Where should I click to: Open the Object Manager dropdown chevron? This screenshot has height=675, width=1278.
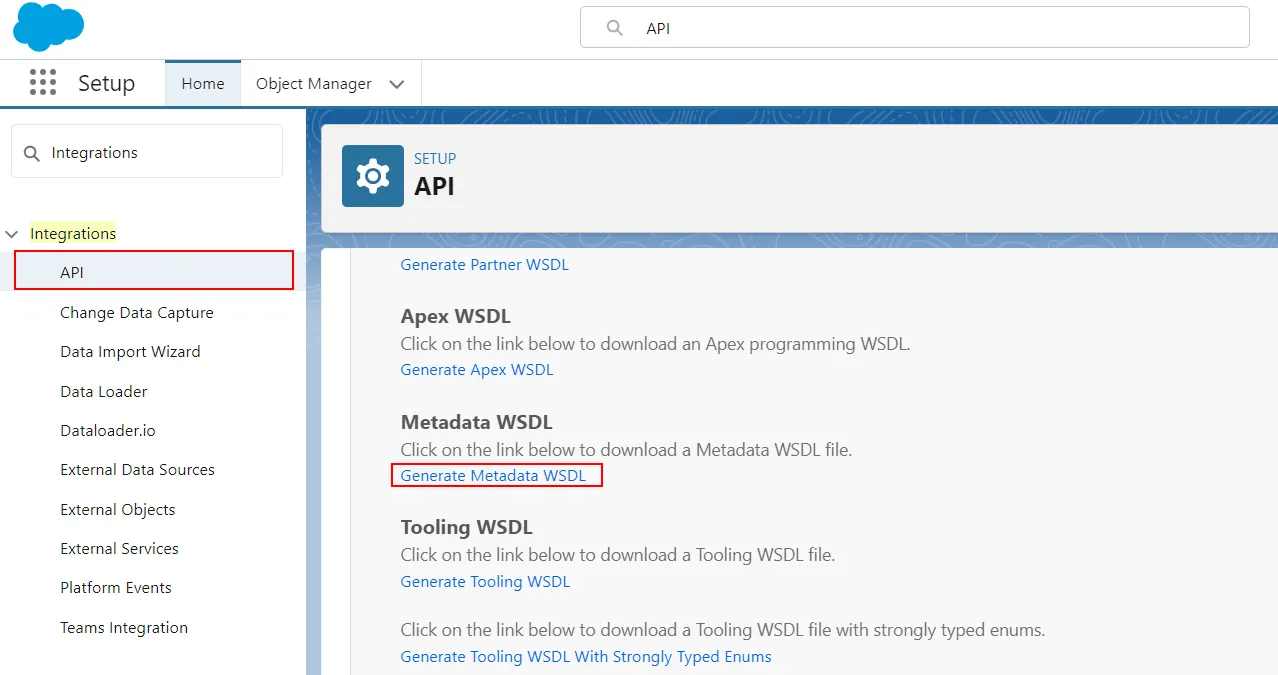(397, 84)
